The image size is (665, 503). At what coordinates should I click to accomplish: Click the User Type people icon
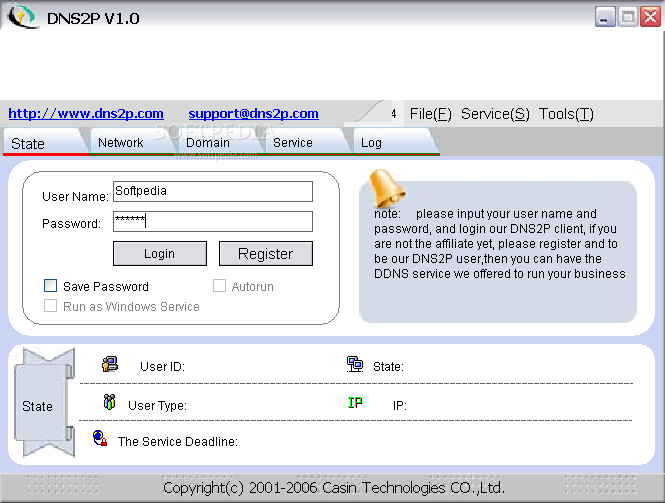click(109, 402)
